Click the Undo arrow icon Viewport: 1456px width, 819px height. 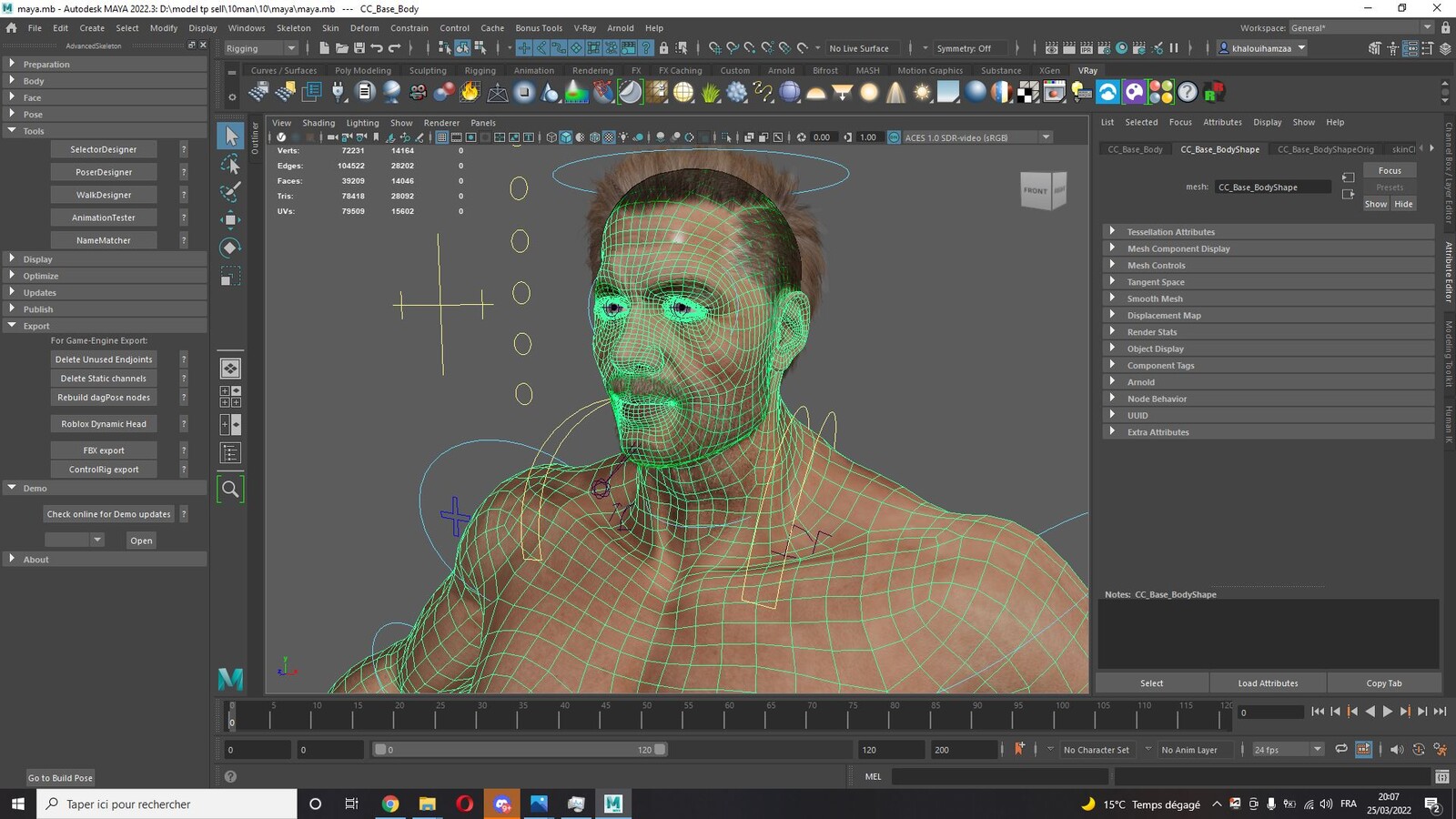pos(377,48)
